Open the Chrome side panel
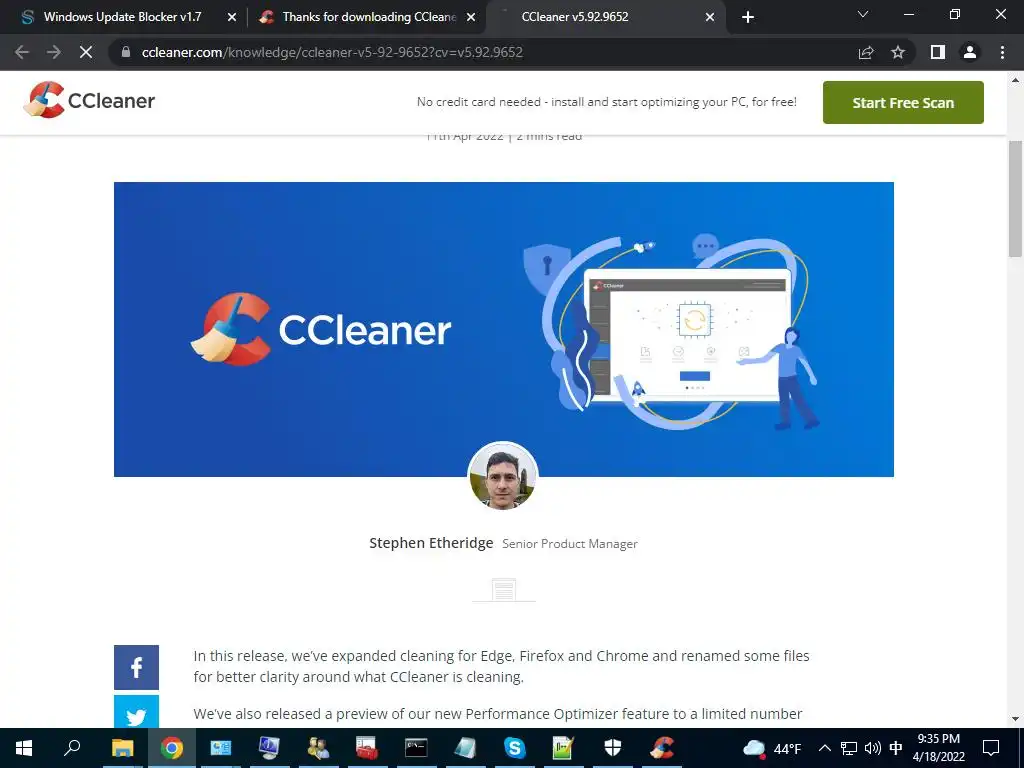1024x768 pixels. pyautogui.click(x=938, y=52)
